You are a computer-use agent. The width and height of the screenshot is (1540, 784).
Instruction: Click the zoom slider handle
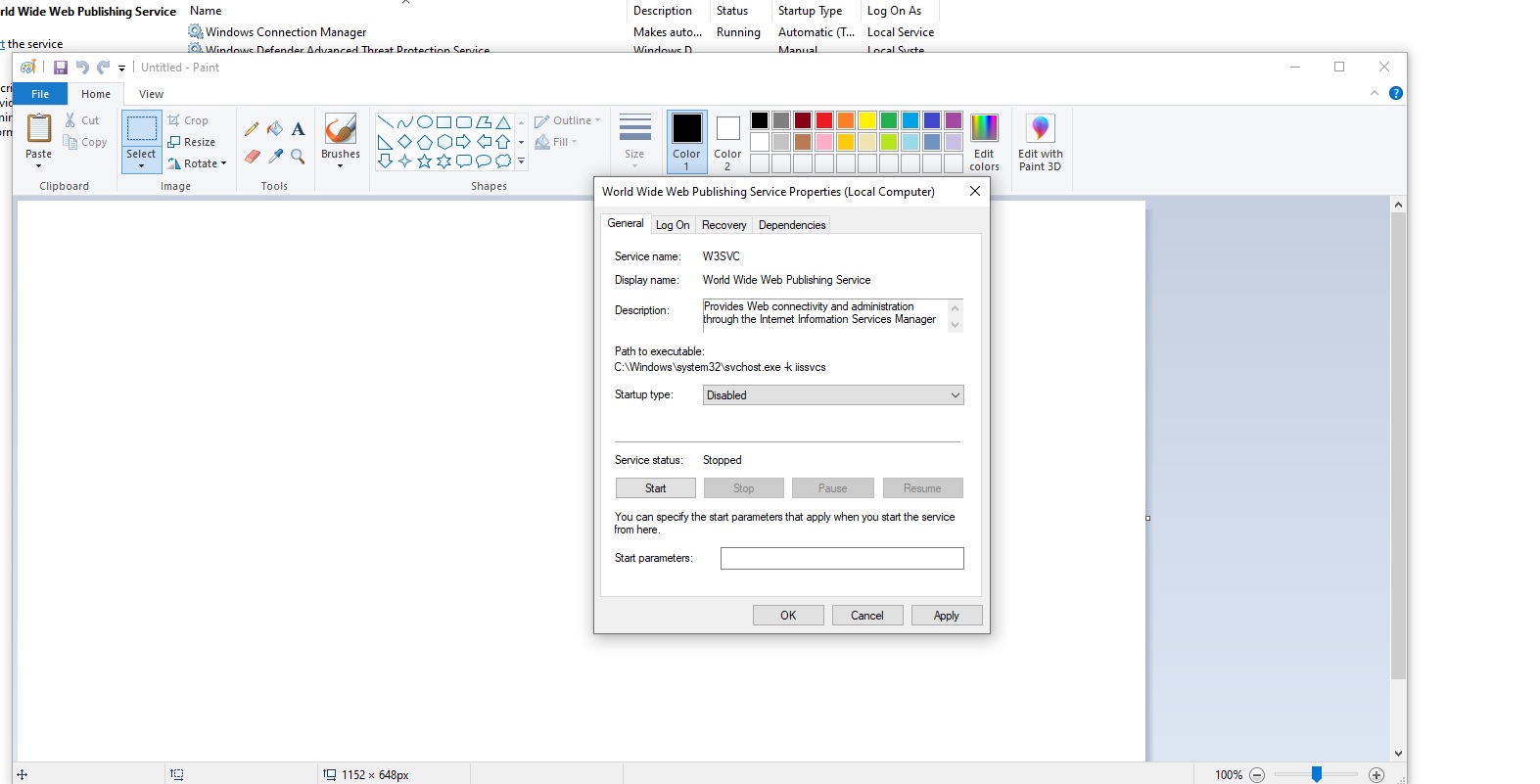[x=1317, y=774]
